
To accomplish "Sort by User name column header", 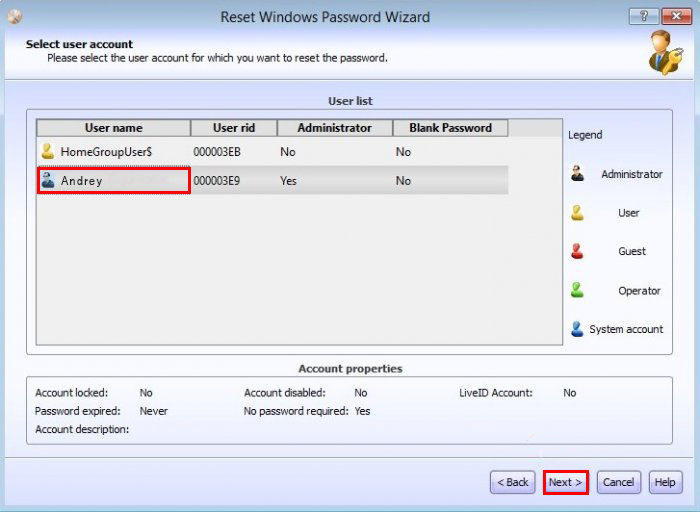I will [113, 128].
